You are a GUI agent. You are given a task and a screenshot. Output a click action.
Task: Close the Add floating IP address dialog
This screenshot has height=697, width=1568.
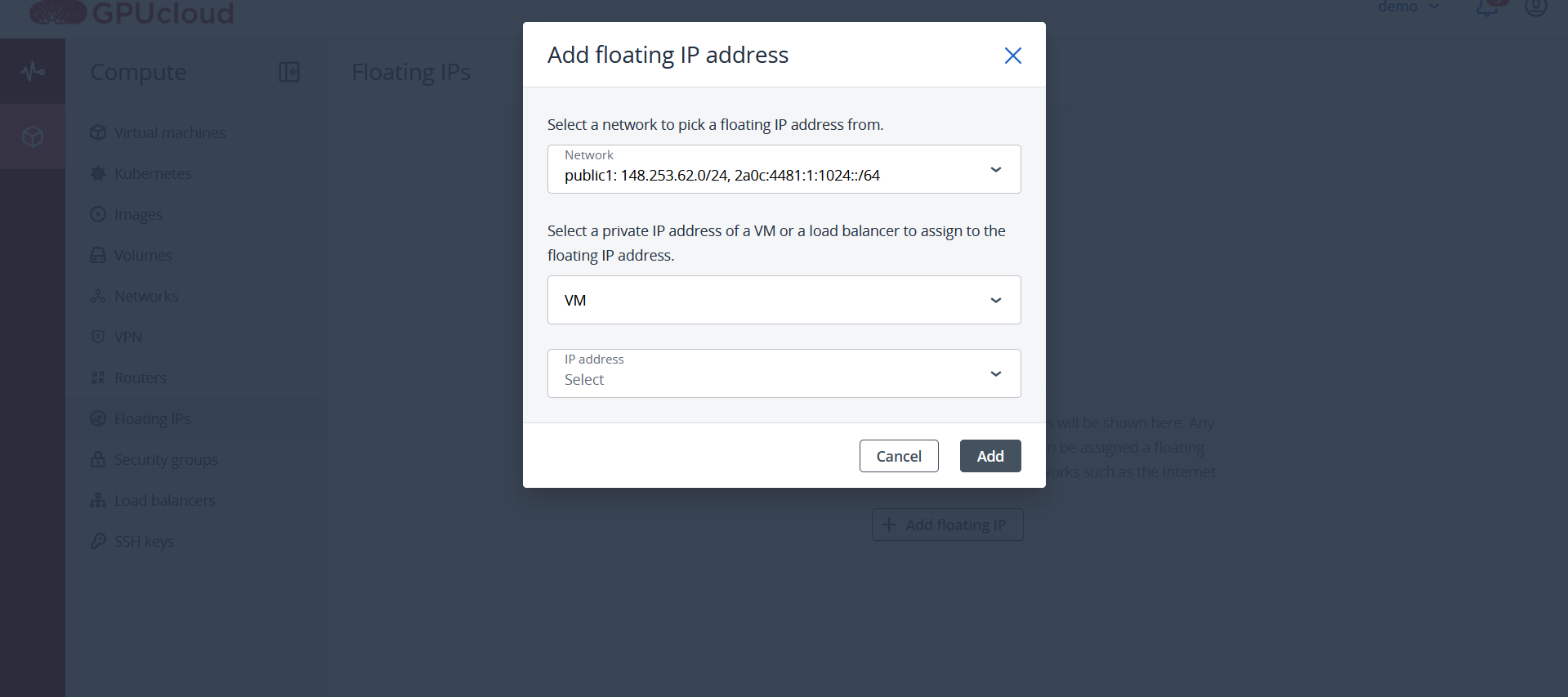pos(1012,56)
